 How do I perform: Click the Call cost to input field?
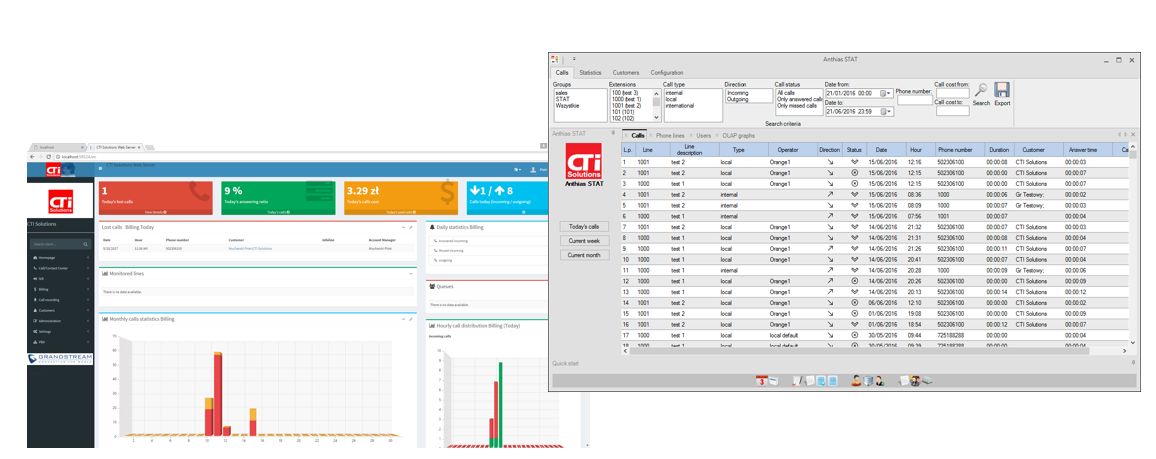coord(952,111)
